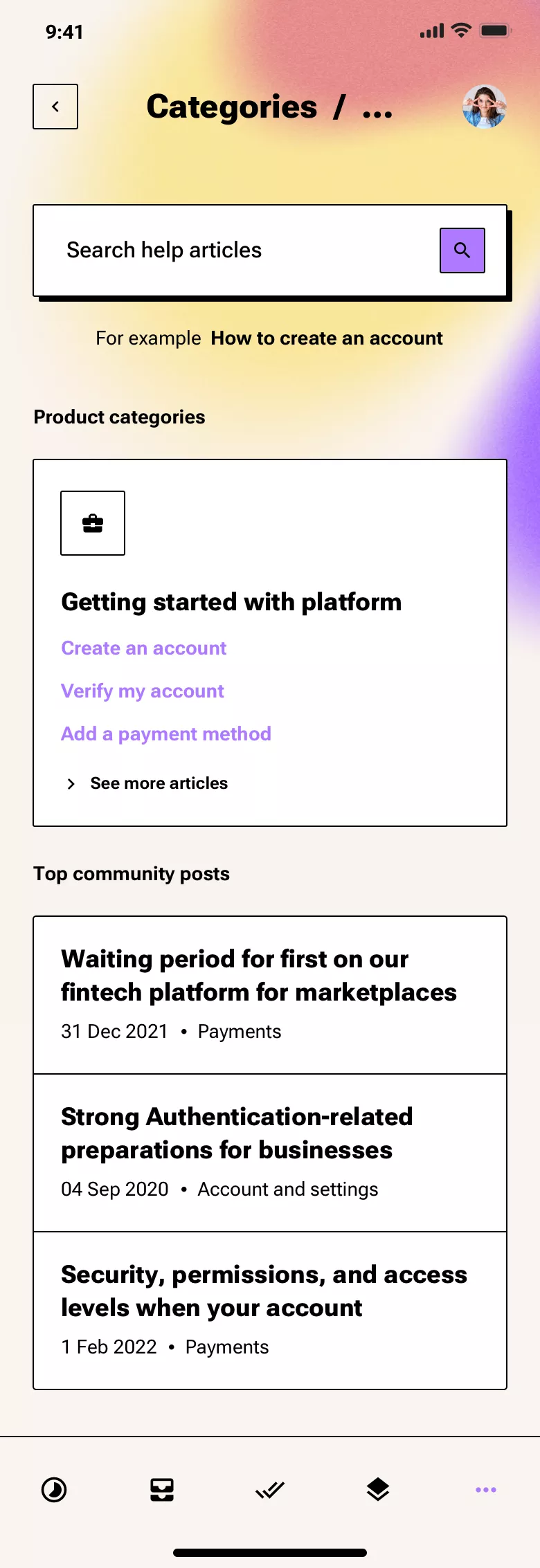Click the Add a payment method link

(x=166, y=733)
